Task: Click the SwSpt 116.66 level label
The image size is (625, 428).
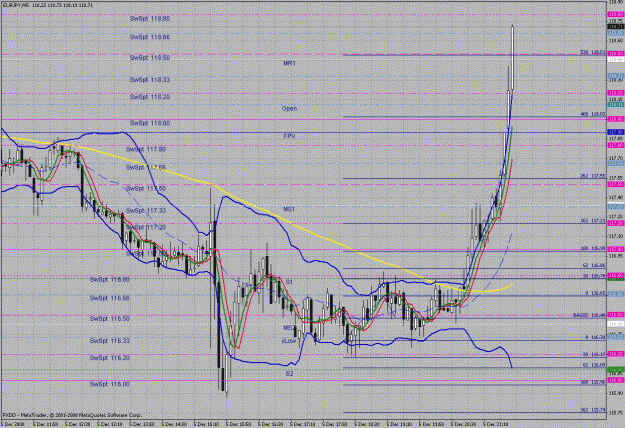Action: click(110, 298)
